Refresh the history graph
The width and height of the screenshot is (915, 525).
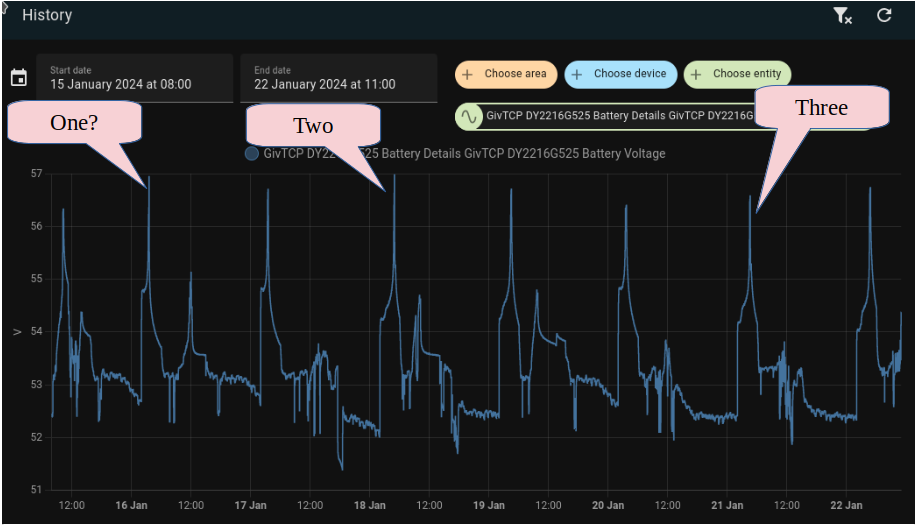coord(884,15)
